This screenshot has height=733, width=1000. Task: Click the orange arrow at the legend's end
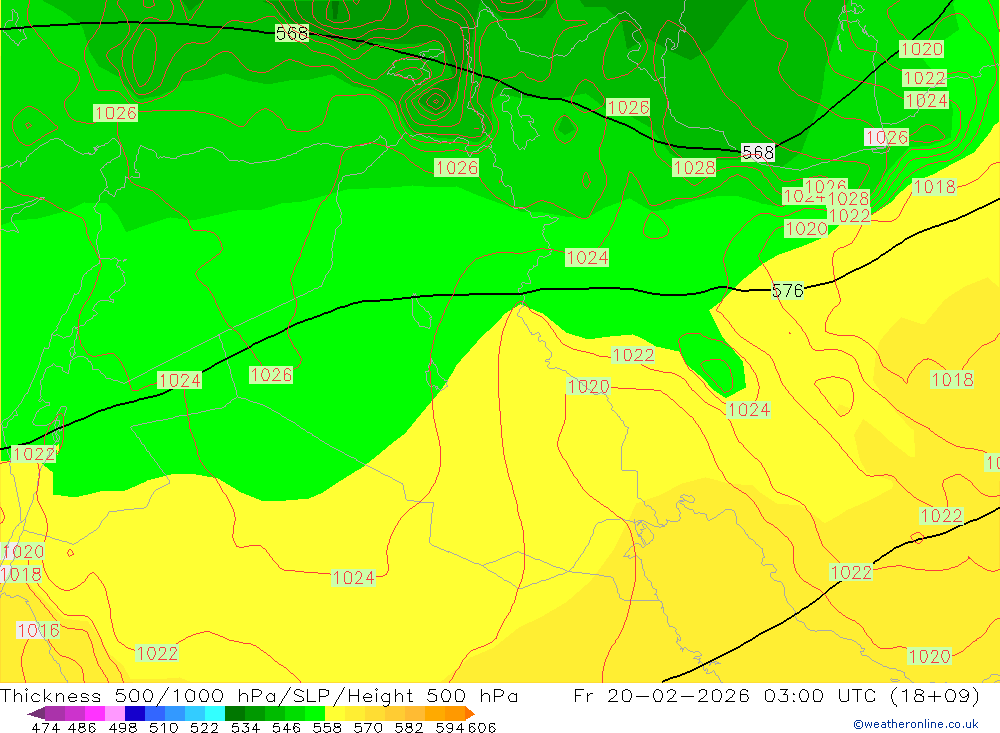(470, 713)
